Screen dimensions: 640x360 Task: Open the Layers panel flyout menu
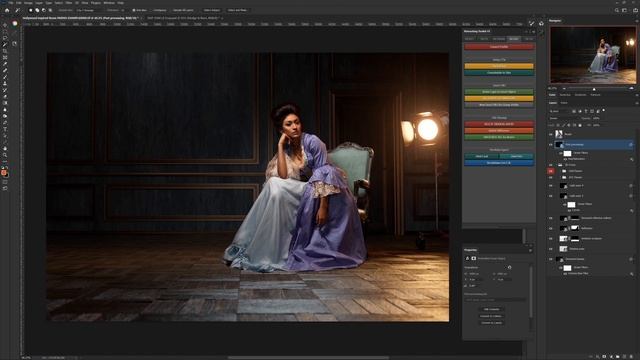636,103
